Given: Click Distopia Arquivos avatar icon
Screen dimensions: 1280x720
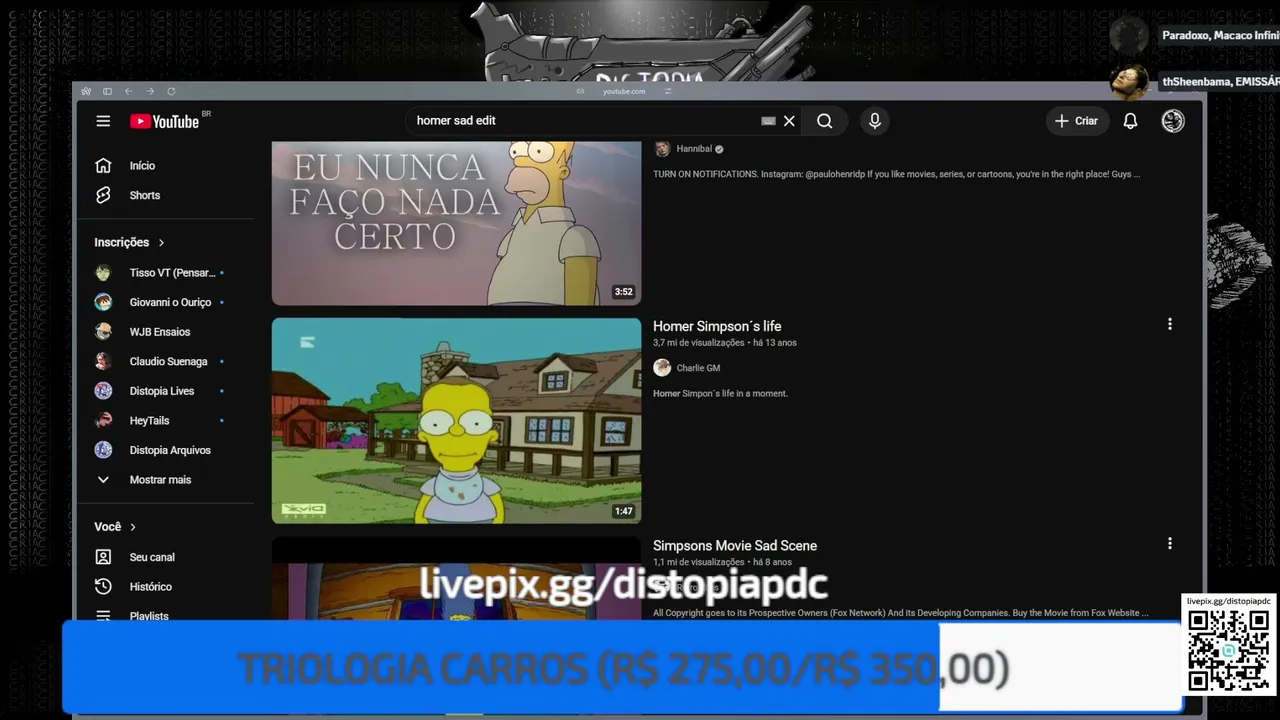Looking at the screenshot, I should tap(103, 450).
